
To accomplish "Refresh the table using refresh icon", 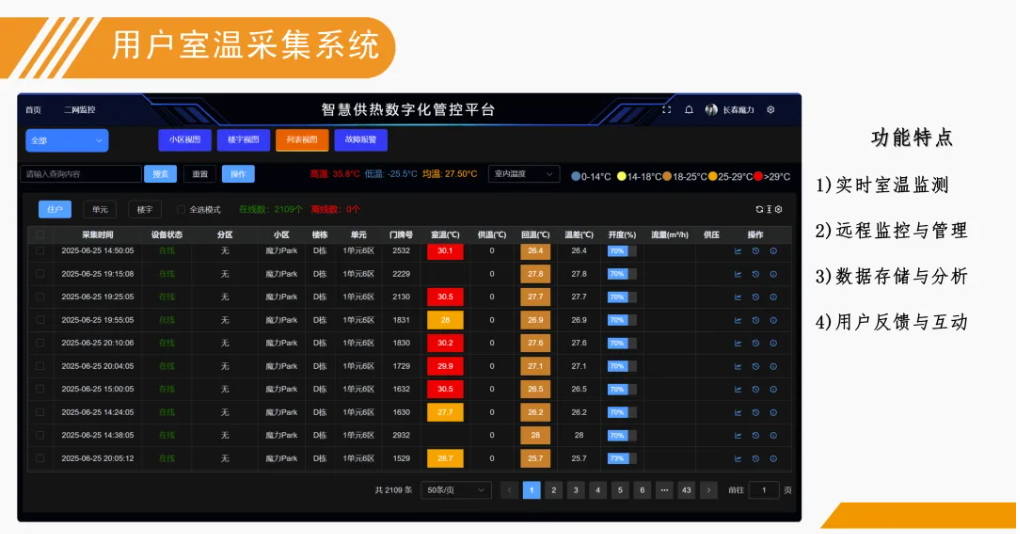I will [759, 209].
